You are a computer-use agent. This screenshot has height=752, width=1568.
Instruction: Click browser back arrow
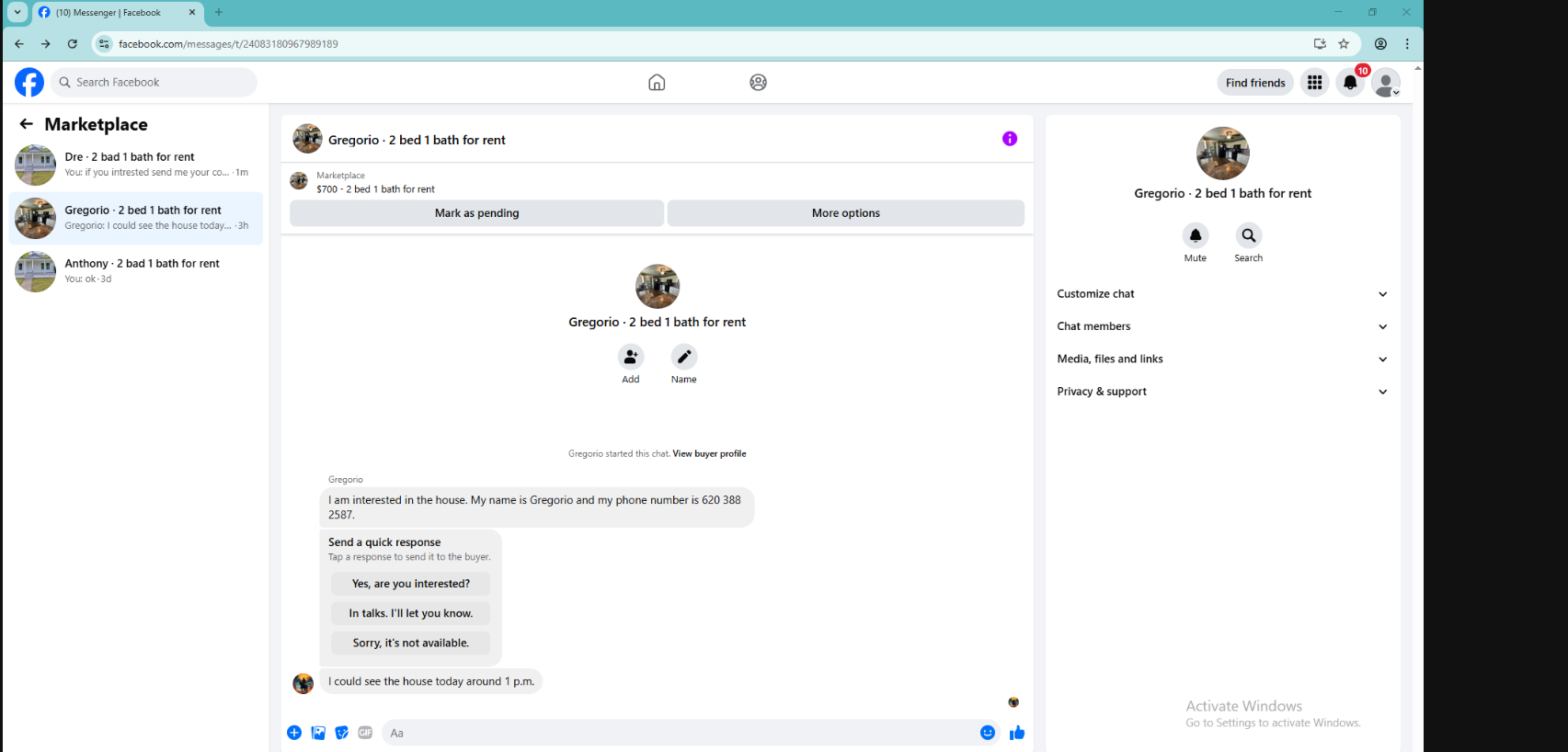tap(19, 43)
